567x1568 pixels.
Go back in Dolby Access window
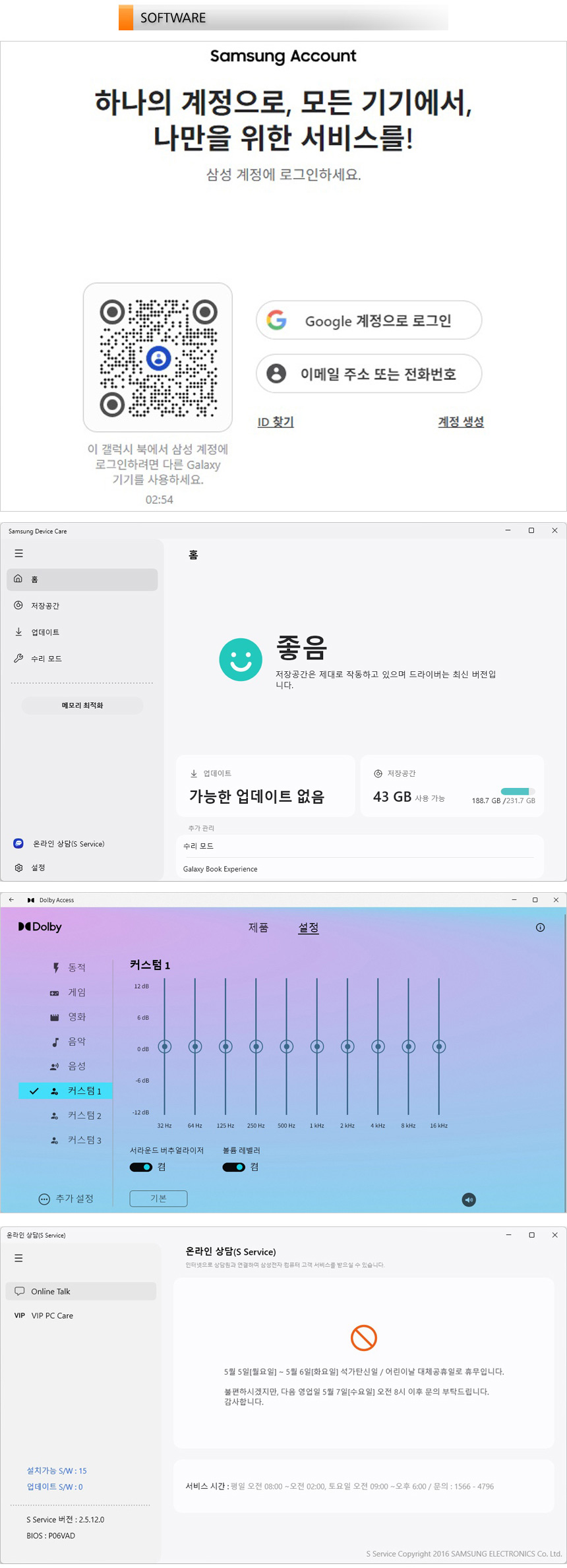pyautogui.click(x=11, y=900)
